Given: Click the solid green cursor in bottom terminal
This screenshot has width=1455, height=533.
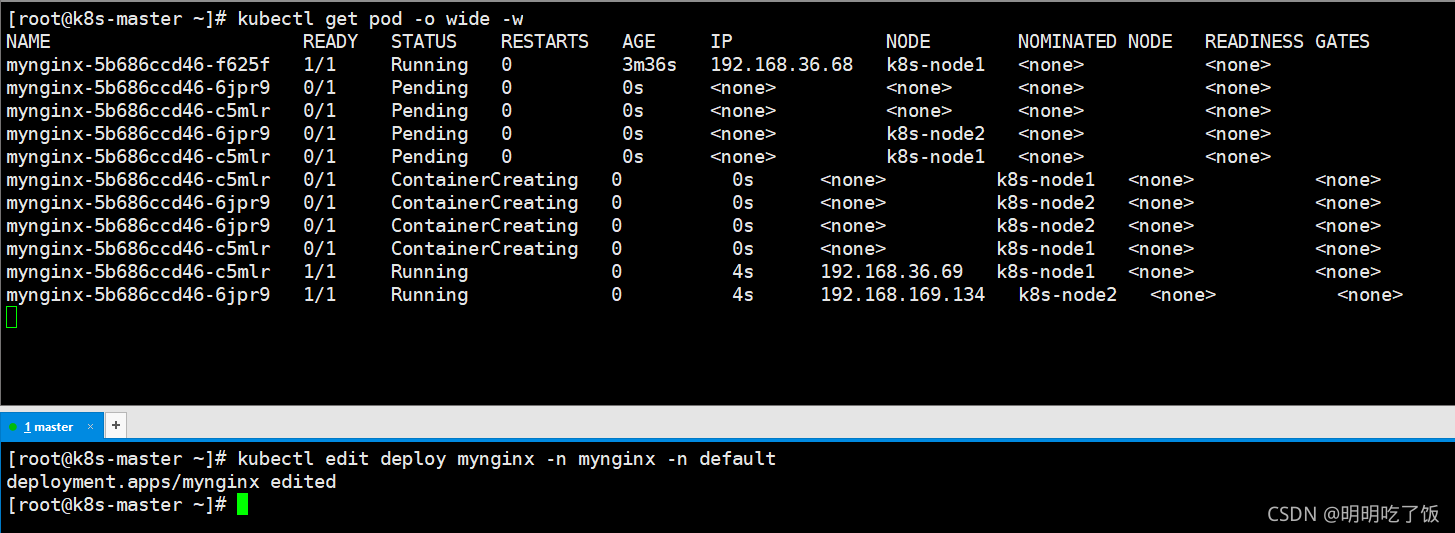Looking at the screenshot, I should [242, 505].
